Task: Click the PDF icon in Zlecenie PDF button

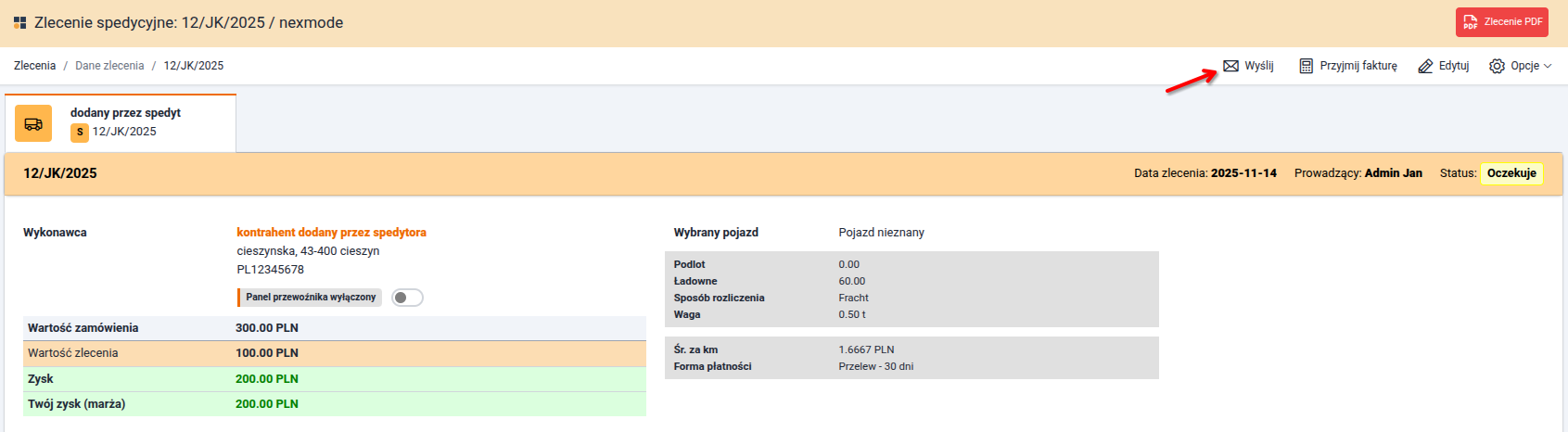Action: [1470, 22]
